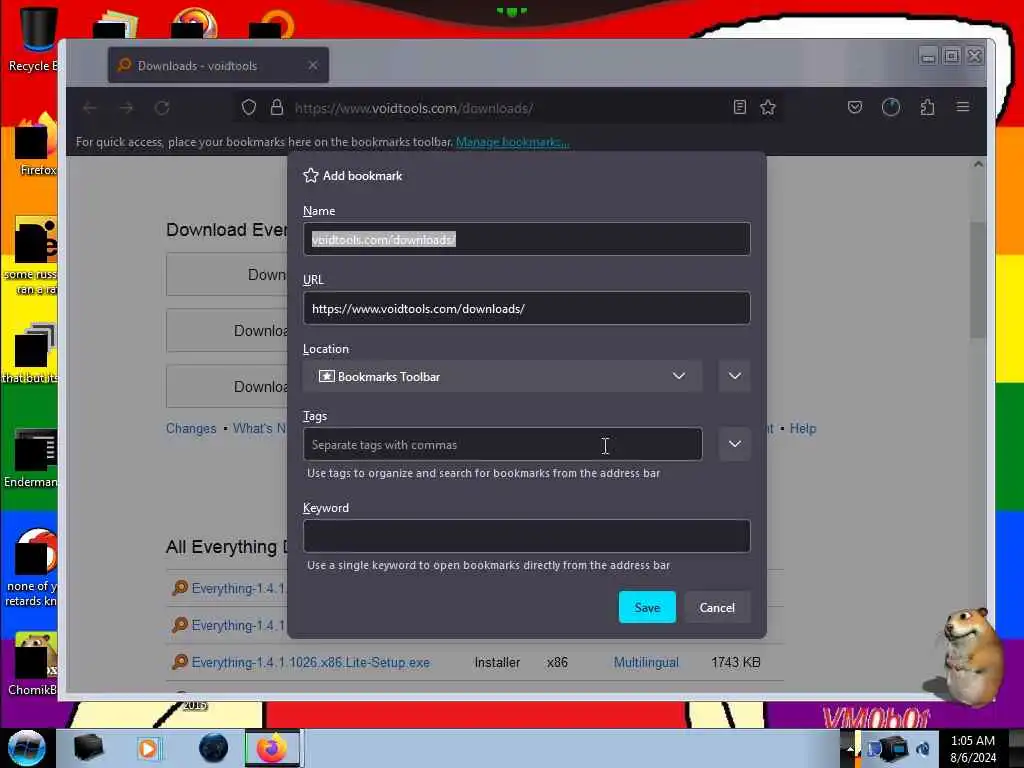The width and height of the screenshot is (1024, 768).
Task: Click the Name field in Add bookmark
Action: (x=526, y=239)
